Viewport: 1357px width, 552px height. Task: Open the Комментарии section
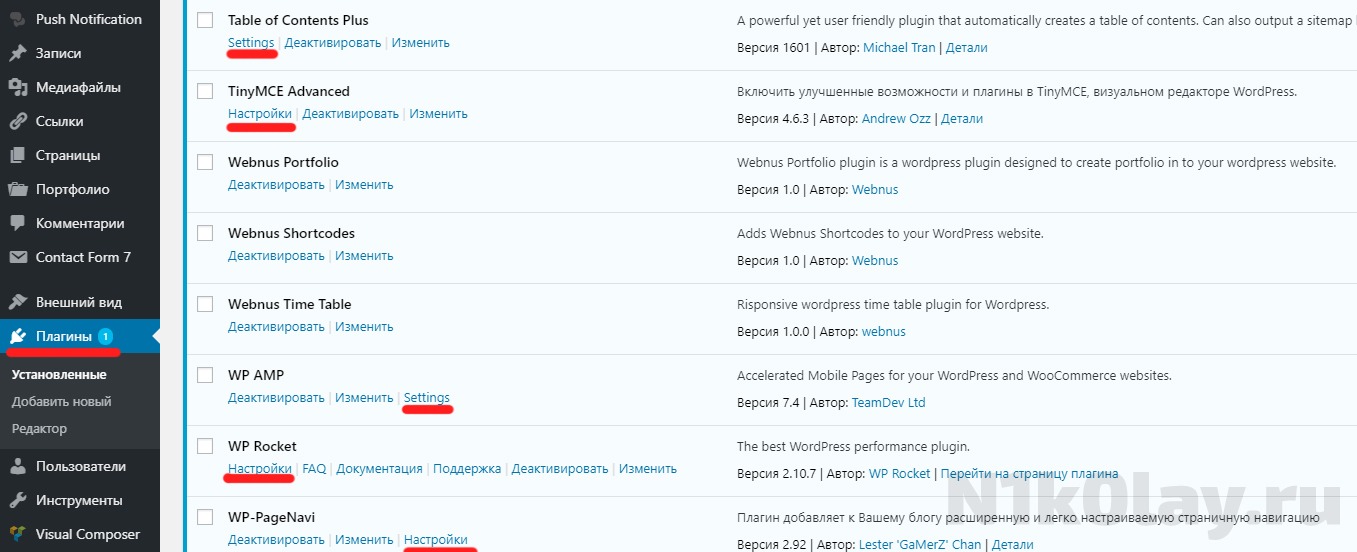(x=80, y=223)
